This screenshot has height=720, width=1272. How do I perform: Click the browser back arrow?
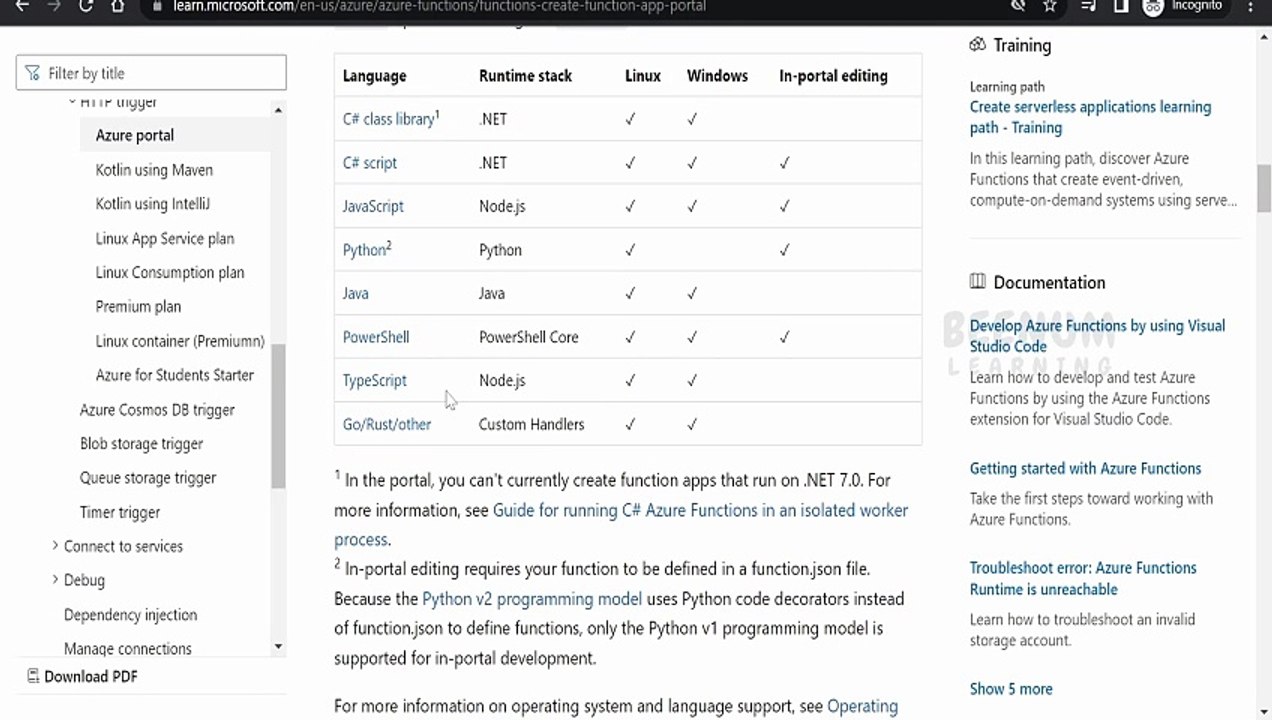21,6
